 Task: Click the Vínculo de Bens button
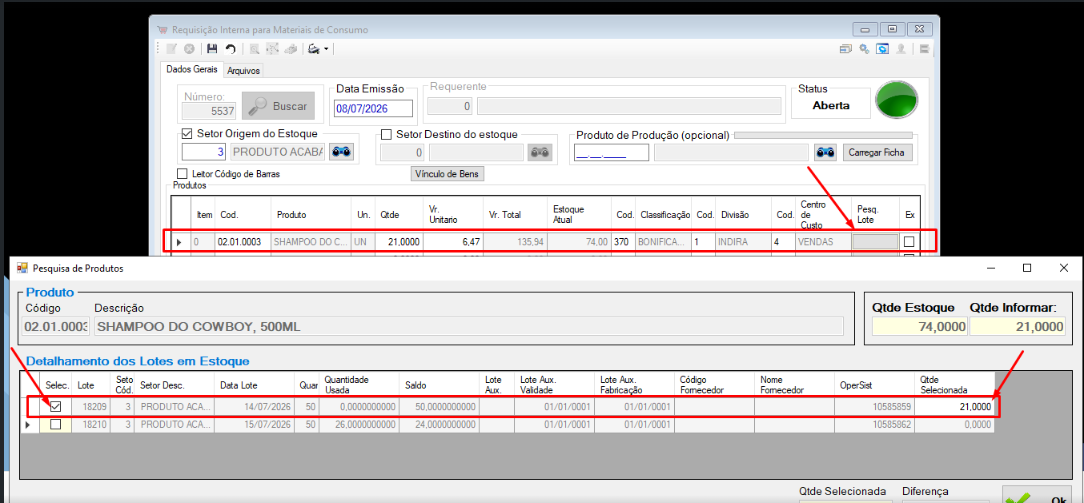(448, 173)
